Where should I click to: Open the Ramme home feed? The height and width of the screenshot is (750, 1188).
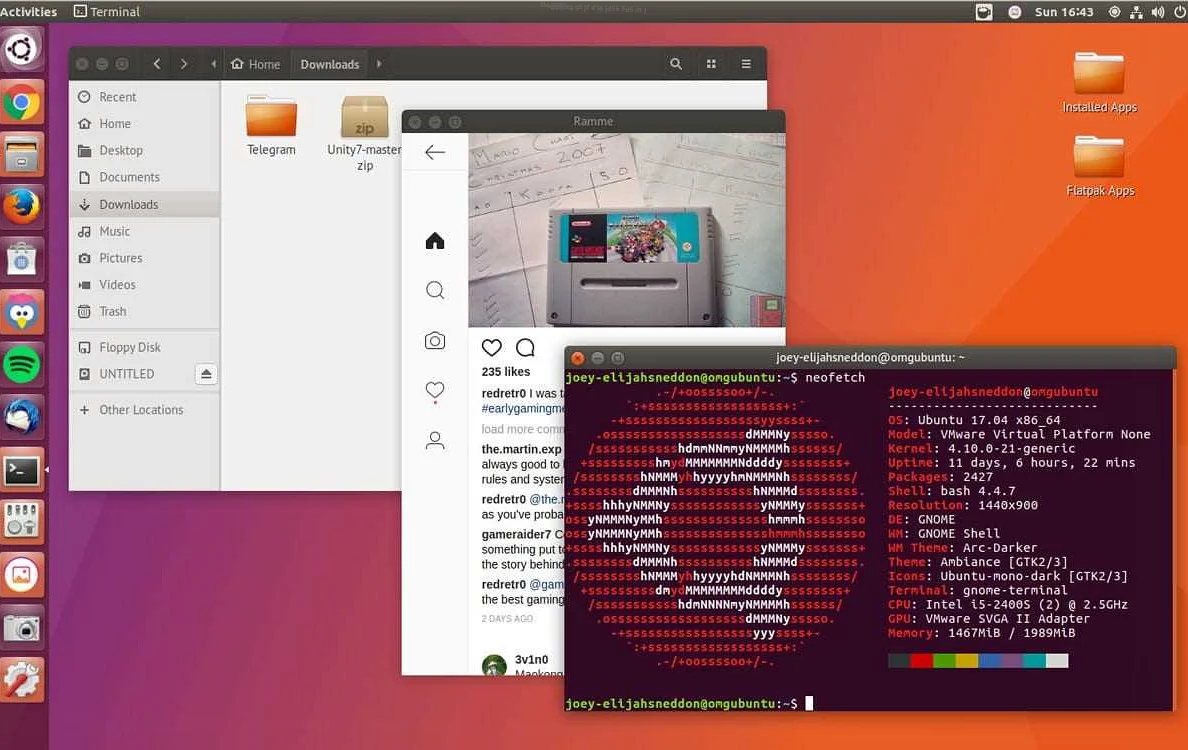435,240
